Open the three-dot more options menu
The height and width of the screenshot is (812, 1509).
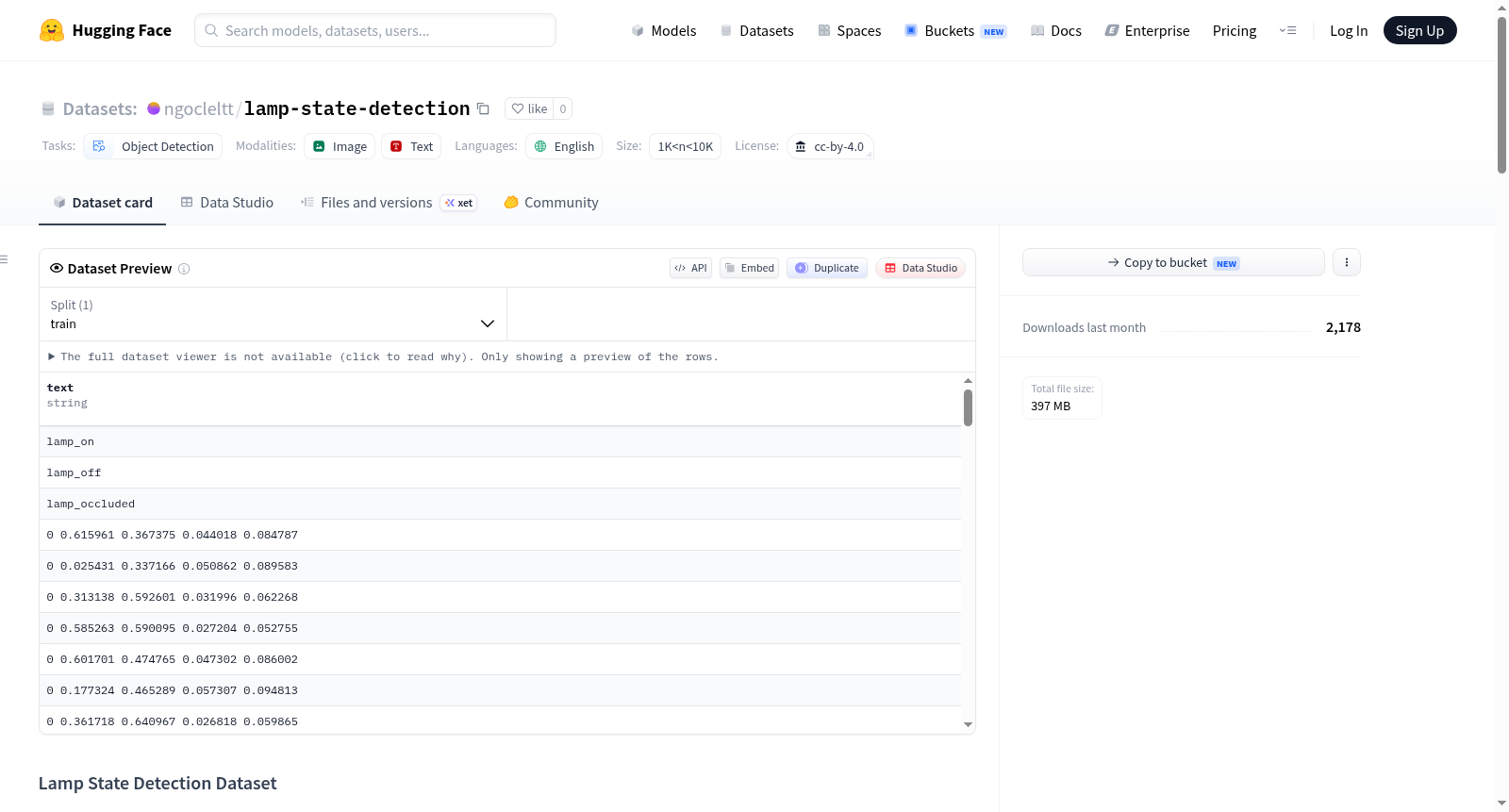[x=1347, y=262]
